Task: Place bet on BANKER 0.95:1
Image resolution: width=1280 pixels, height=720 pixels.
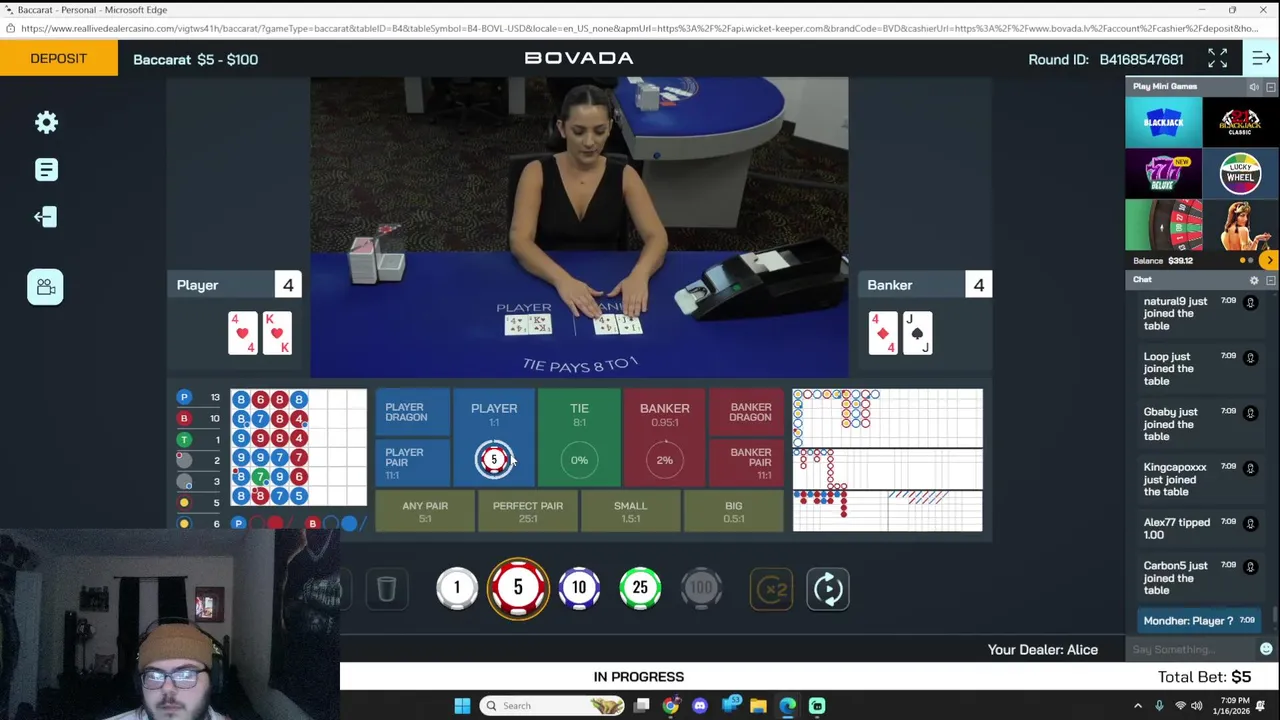Action: [x=664, y=438]
